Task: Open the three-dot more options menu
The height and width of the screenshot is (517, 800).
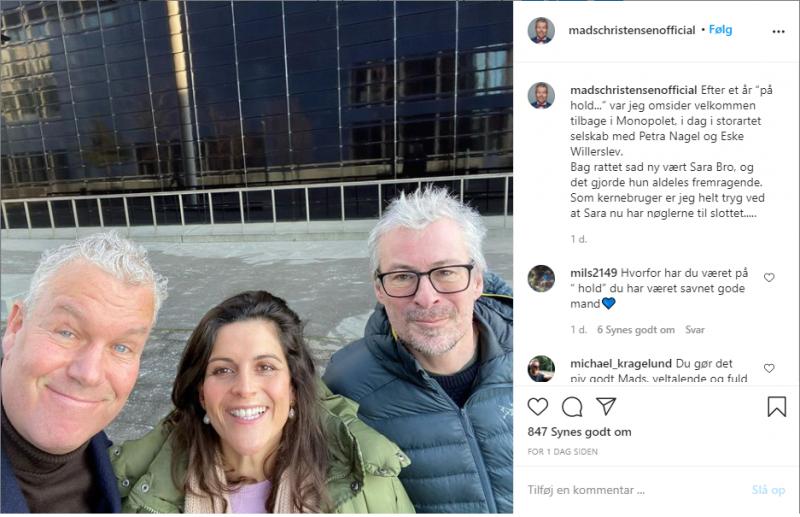Action: pos(779,32)
